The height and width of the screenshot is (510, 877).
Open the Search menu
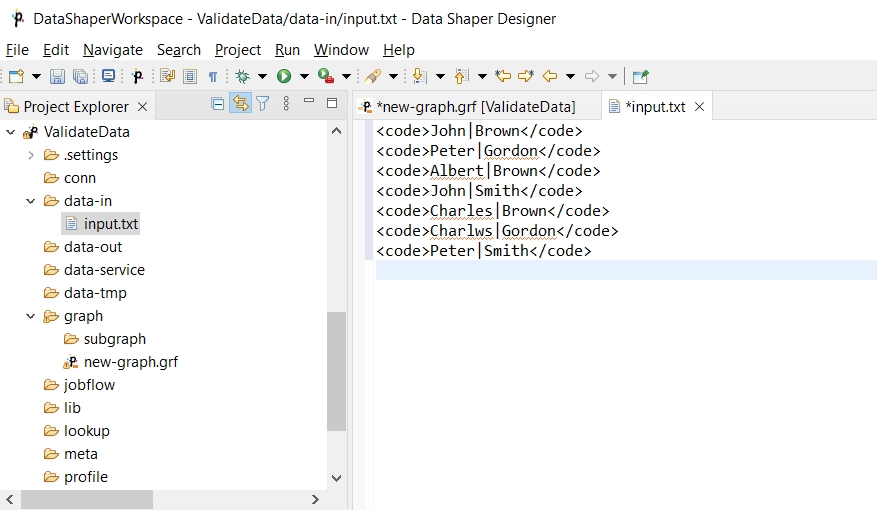coord(178,50)
